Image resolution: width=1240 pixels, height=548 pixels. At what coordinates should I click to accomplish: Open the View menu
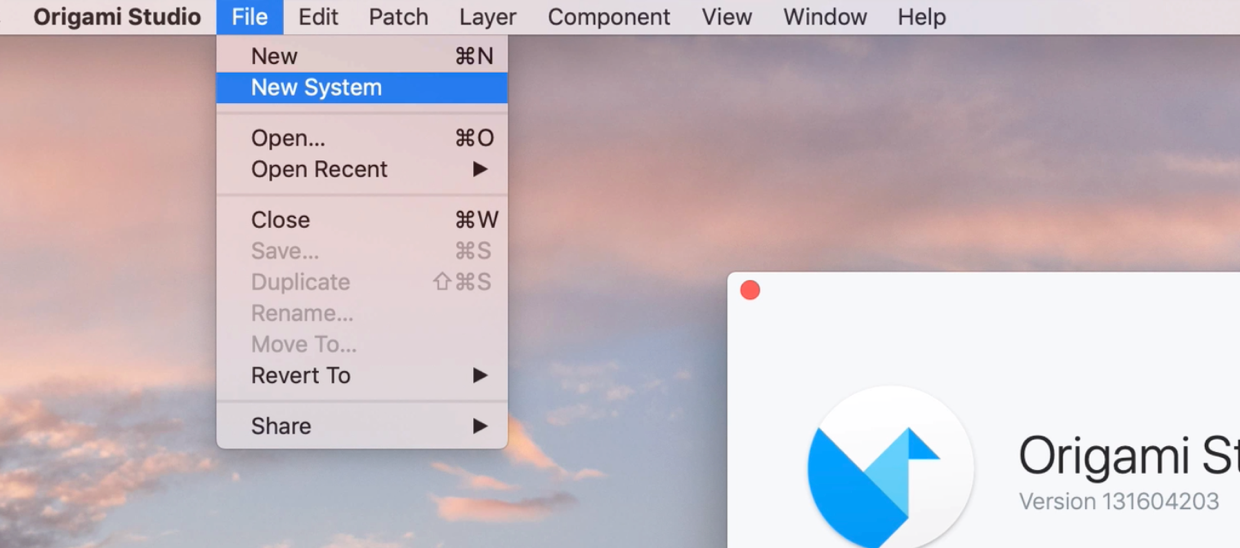tap(727, 17)
